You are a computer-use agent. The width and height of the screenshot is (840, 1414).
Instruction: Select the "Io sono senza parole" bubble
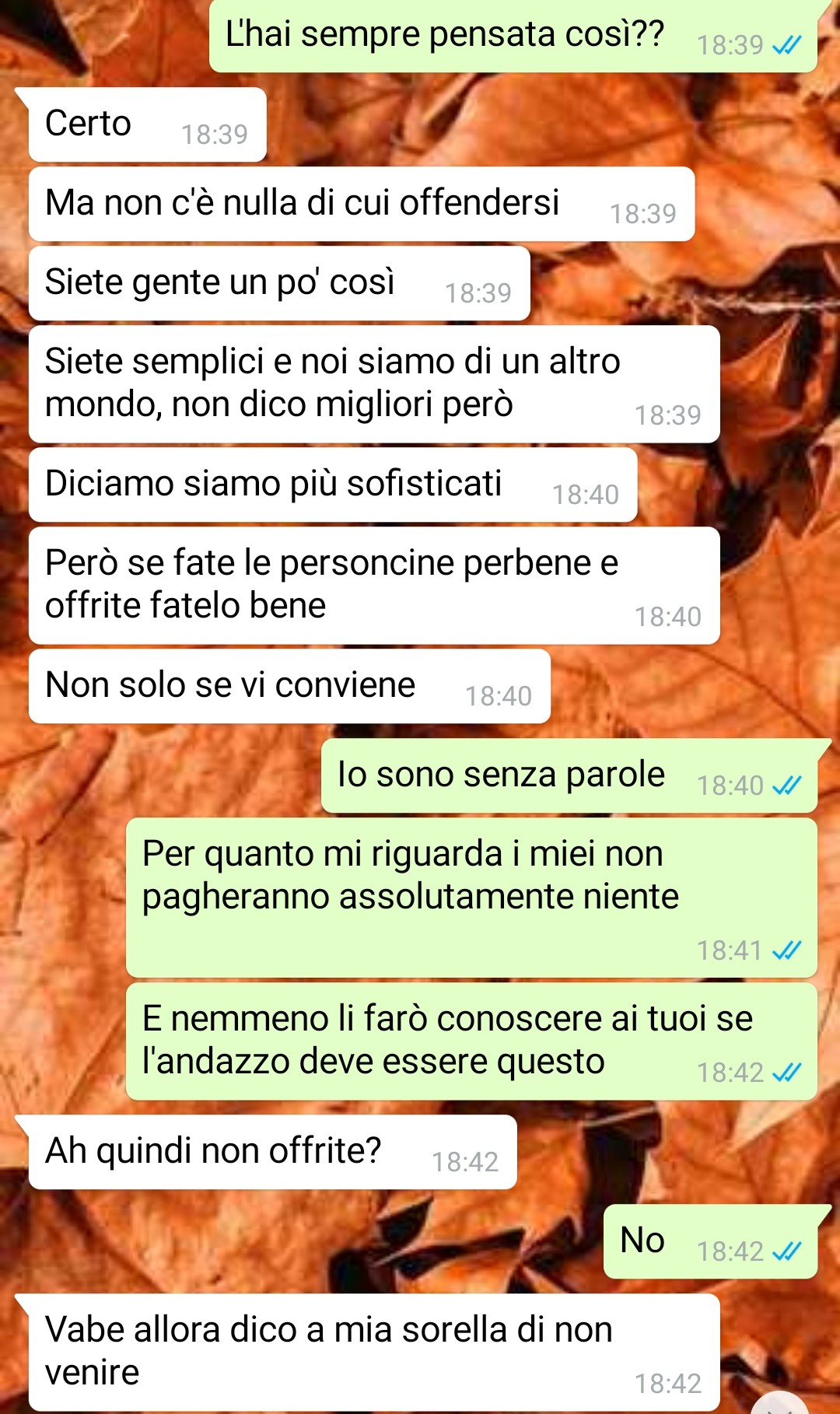[x=569, y=775]
